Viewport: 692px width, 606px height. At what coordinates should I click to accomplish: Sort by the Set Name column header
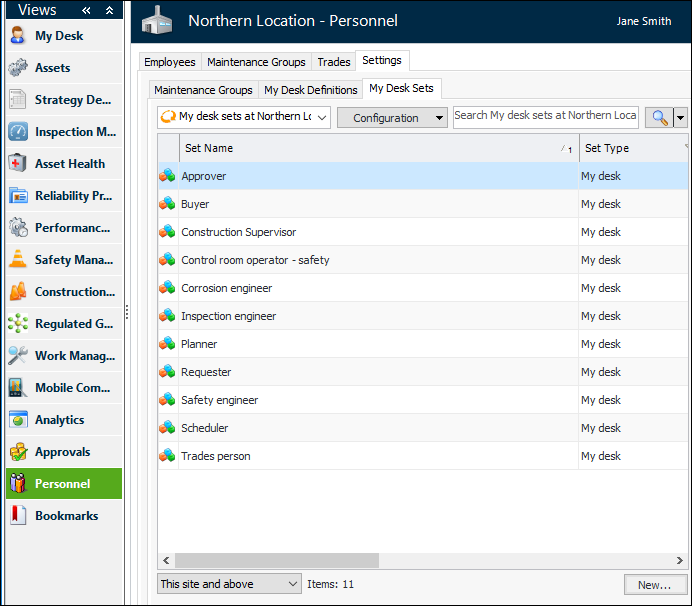(x=370, y=148)
